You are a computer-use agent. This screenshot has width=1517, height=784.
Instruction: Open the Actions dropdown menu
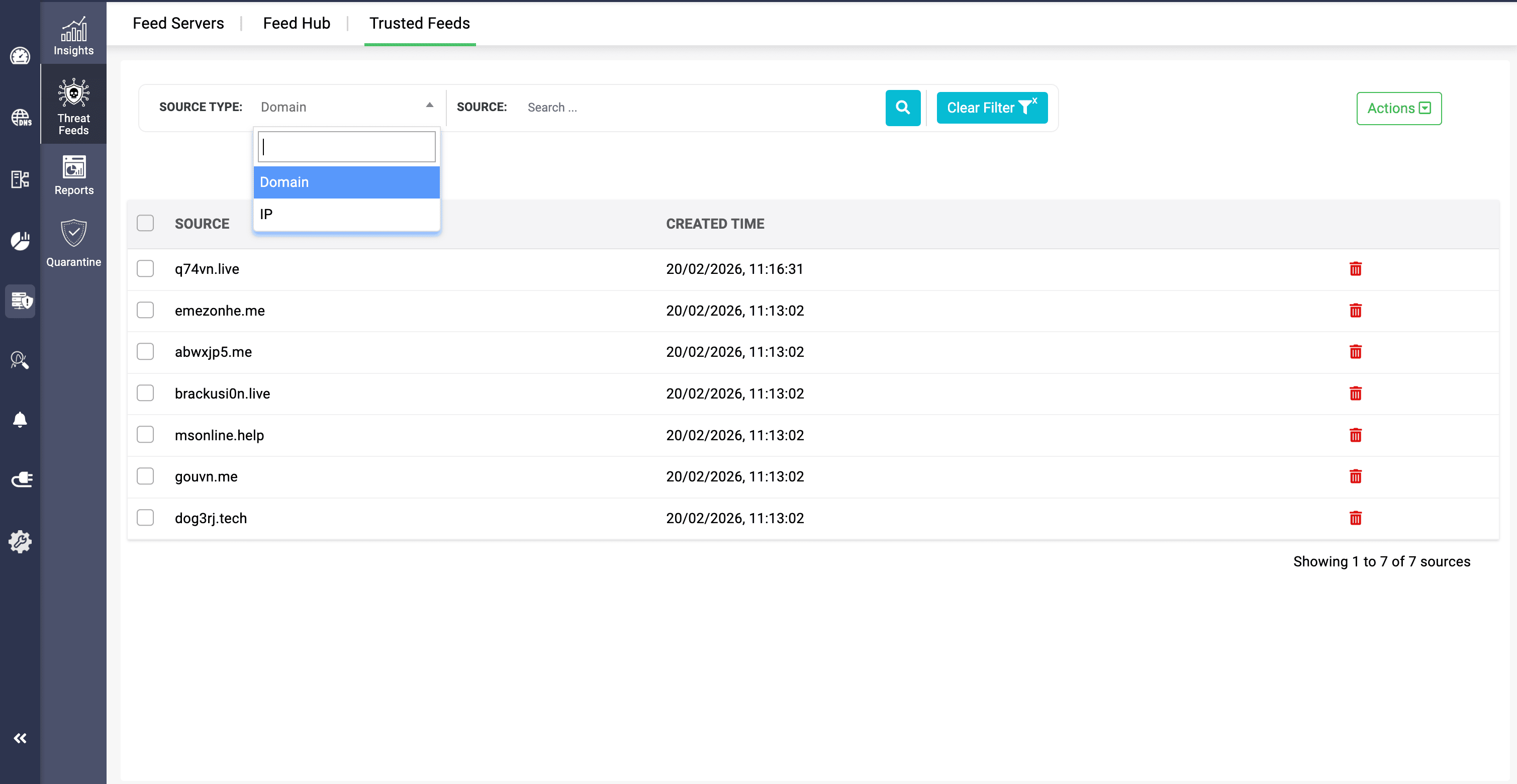point(1399,108)
